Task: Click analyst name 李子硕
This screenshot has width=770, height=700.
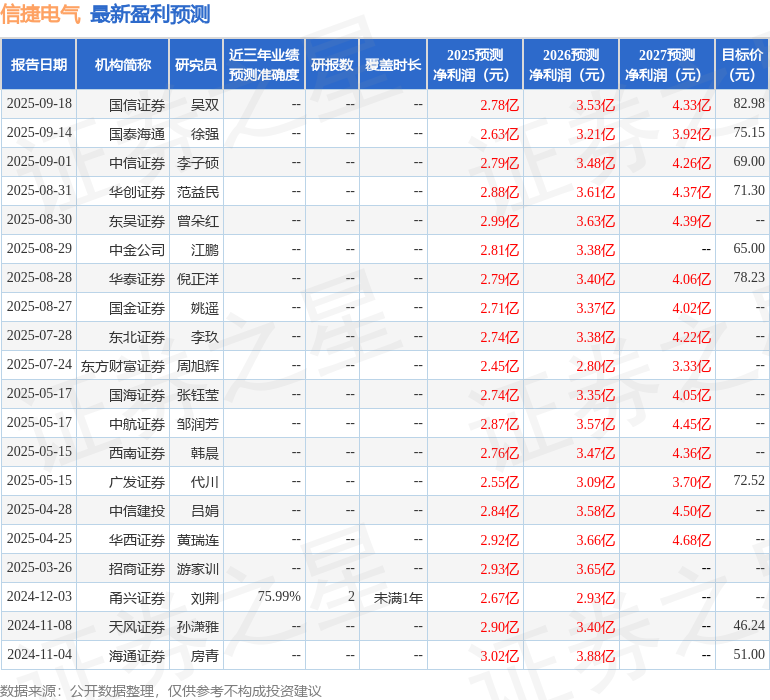Action: tap(198, 163)
